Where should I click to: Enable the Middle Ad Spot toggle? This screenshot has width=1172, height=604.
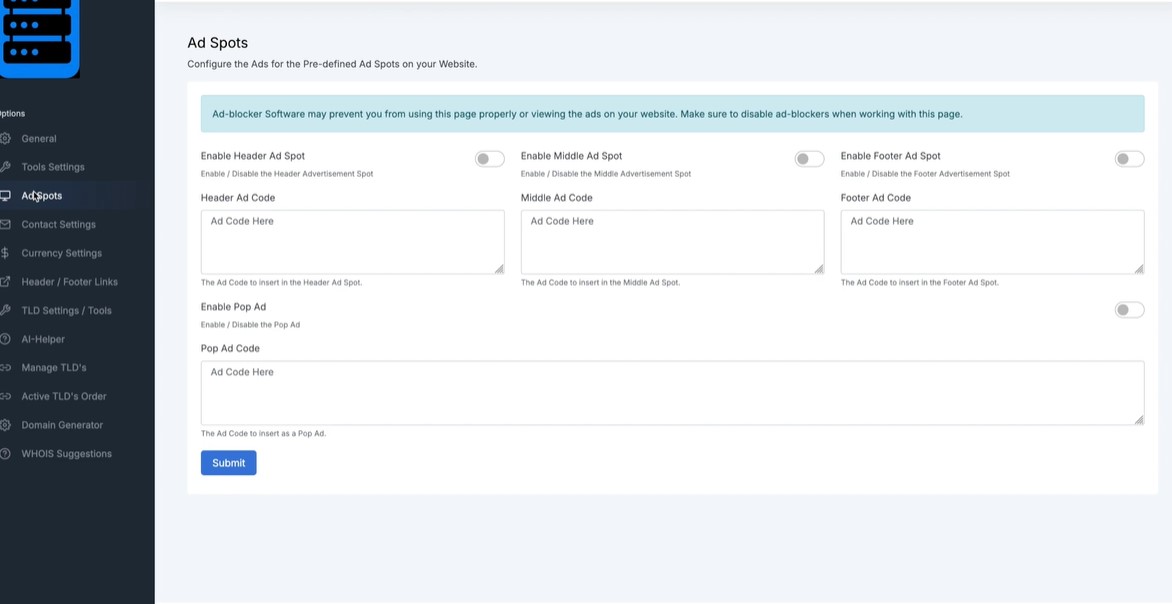809,158
